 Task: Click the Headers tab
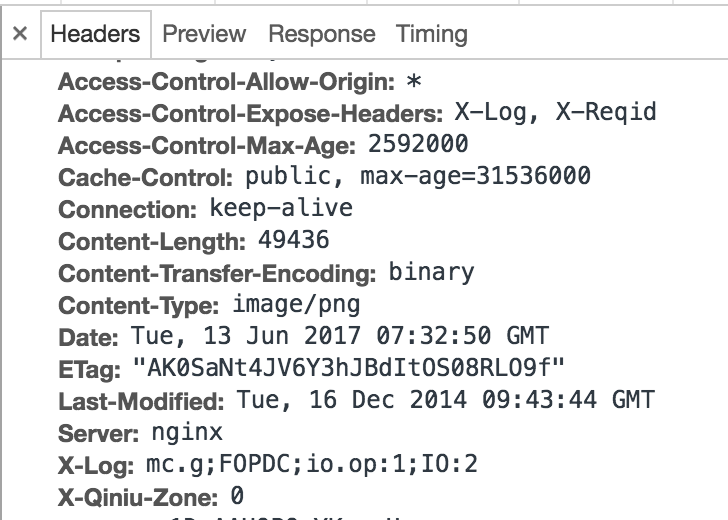95,34
